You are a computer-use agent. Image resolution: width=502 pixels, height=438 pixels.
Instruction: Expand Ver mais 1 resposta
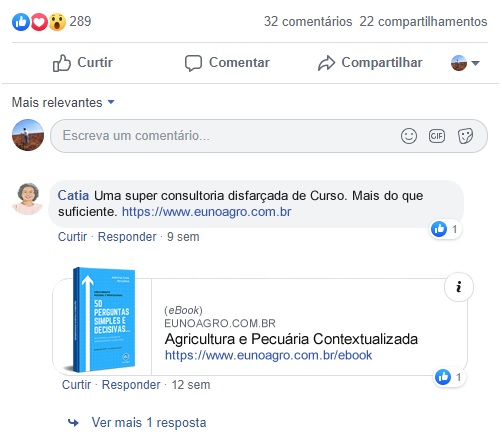point(149,423)
